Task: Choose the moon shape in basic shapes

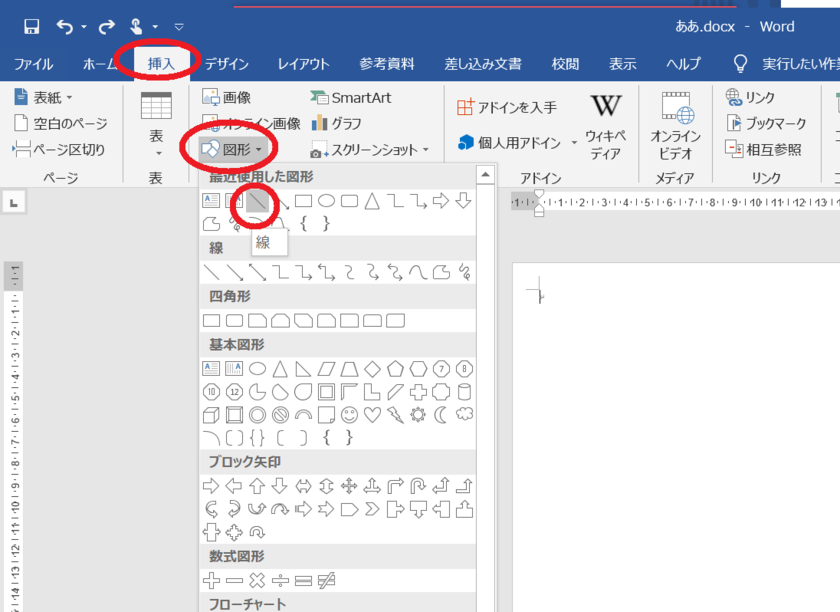Action: [x=441, y=414]
